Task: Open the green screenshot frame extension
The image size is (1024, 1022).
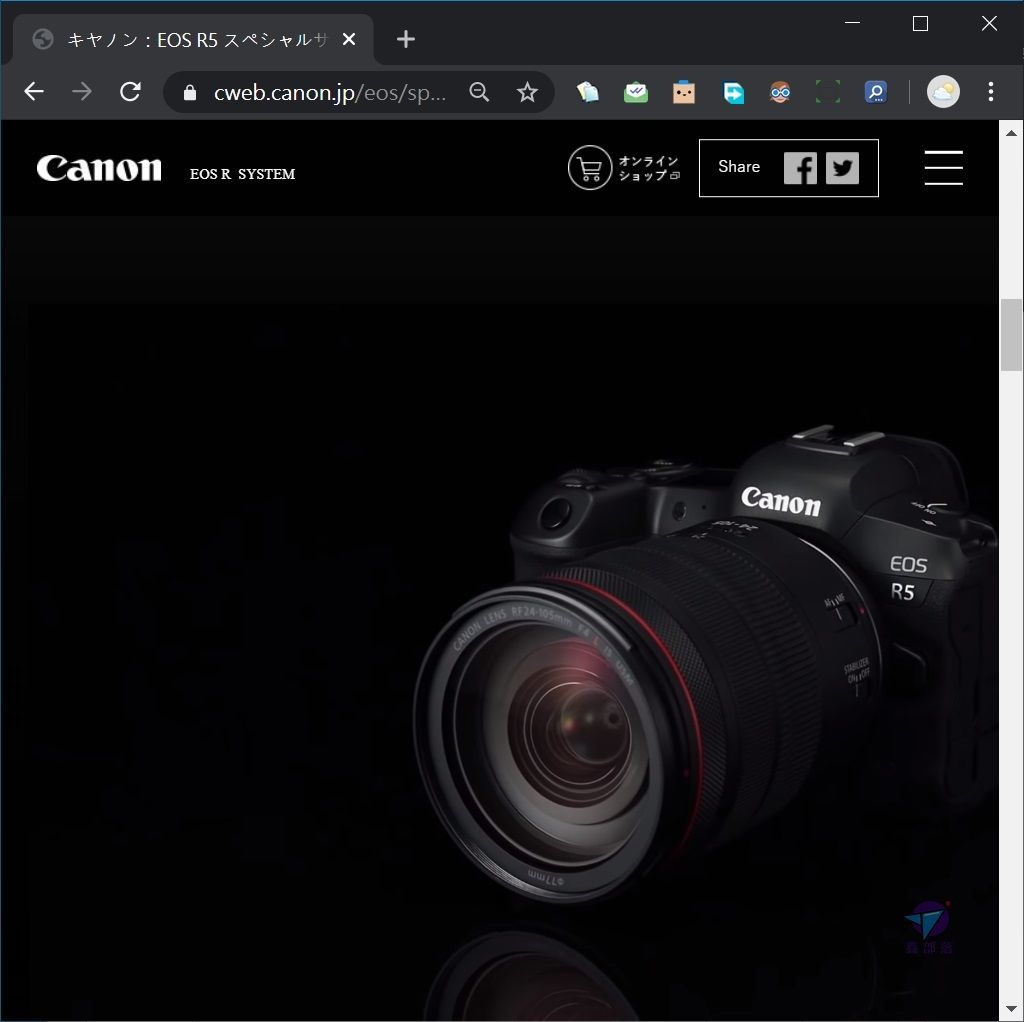Action: point(828,92)
